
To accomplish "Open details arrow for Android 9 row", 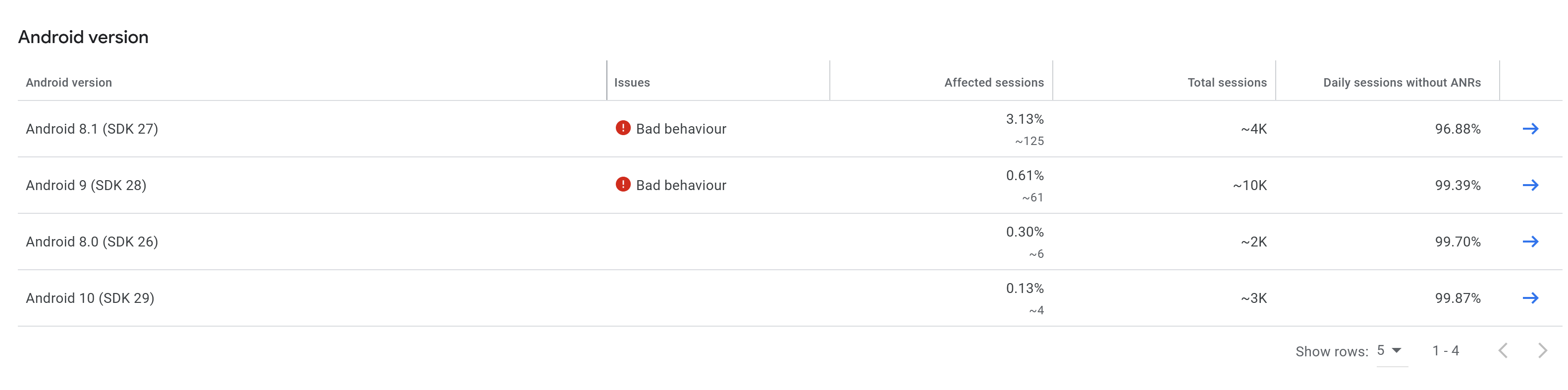I will (x=1530, y=185).
